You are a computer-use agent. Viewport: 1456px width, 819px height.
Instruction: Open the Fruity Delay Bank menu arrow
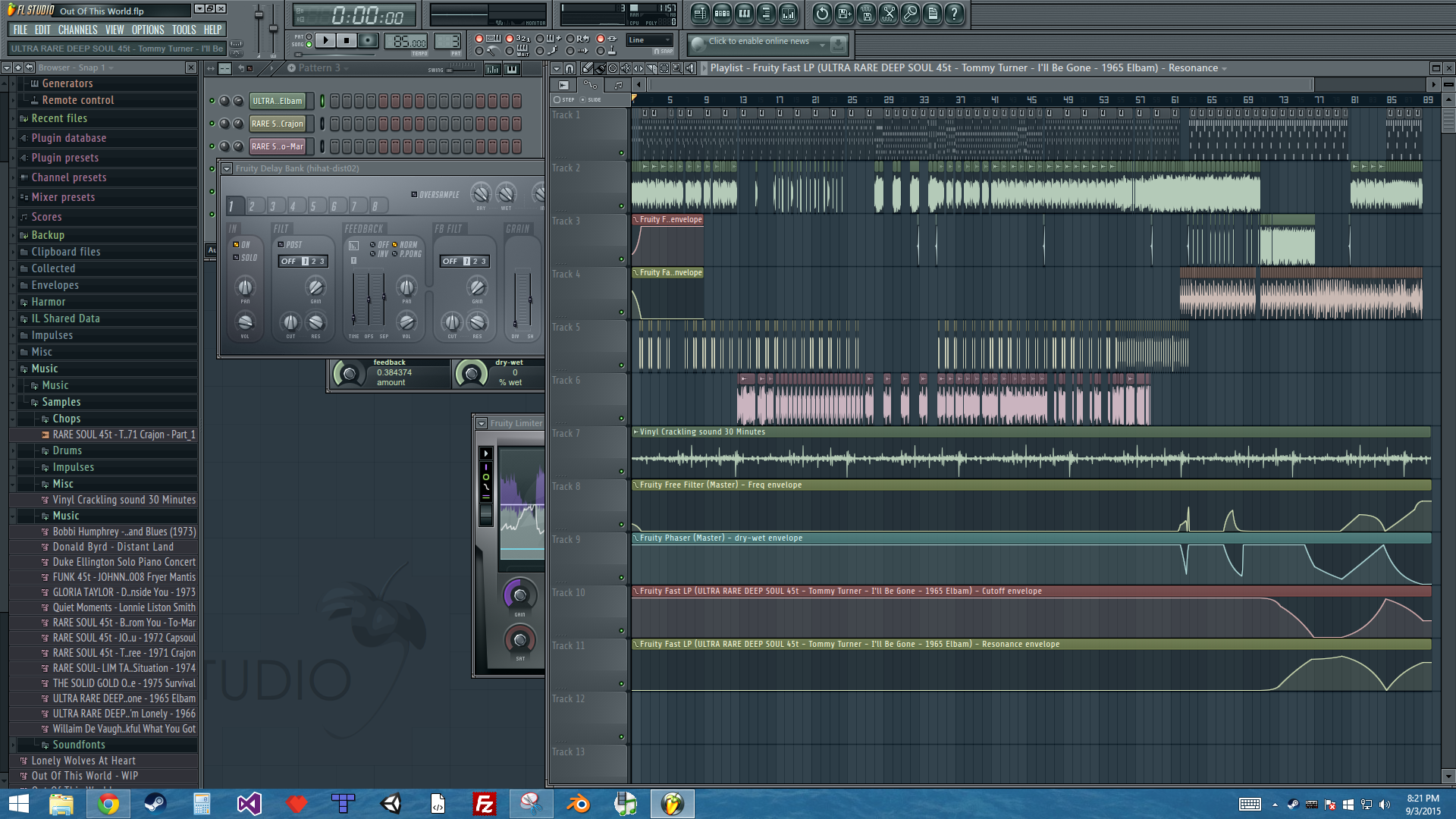pos(227,168)
